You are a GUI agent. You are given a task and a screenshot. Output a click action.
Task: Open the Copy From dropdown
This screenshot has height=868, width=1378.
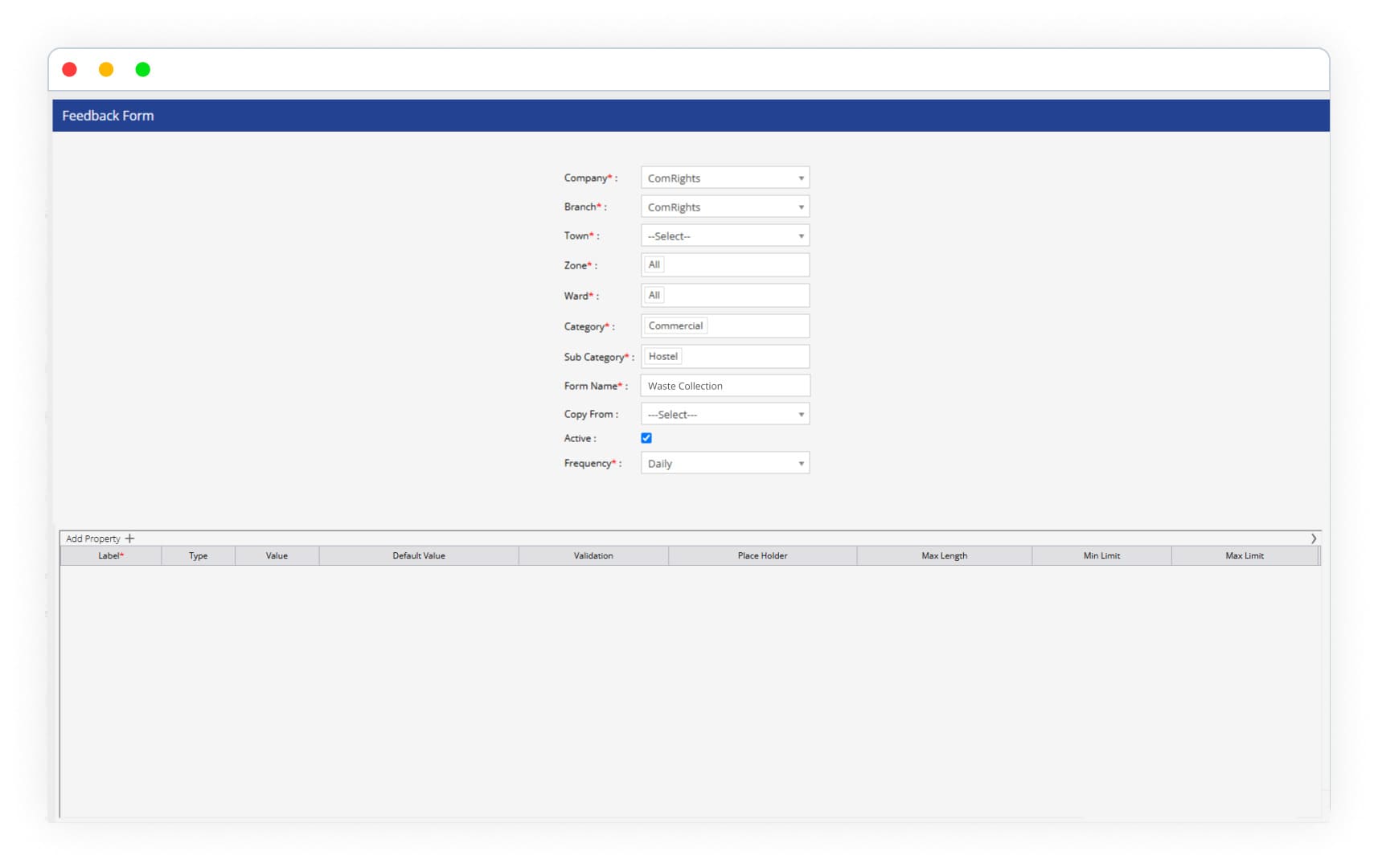724,414
